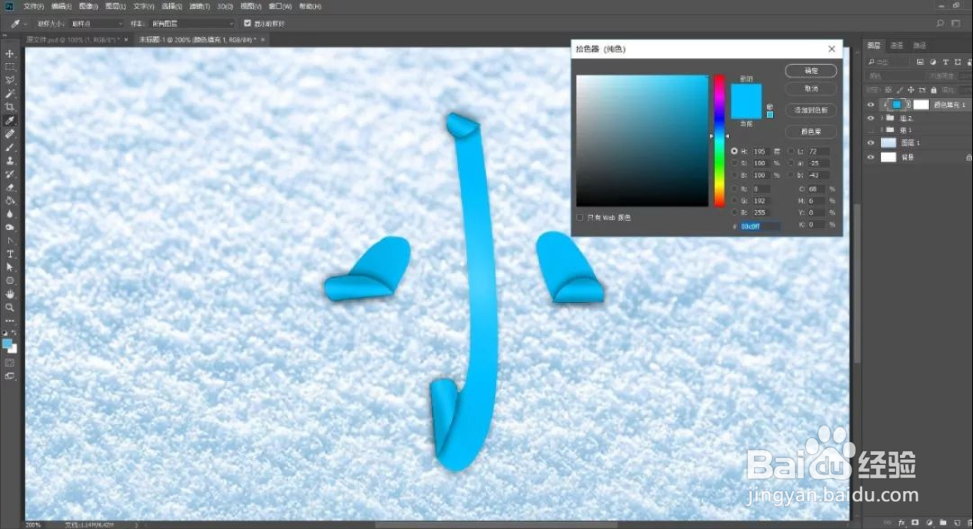
Task: Select the Path Selection tool
Action: 10,268
